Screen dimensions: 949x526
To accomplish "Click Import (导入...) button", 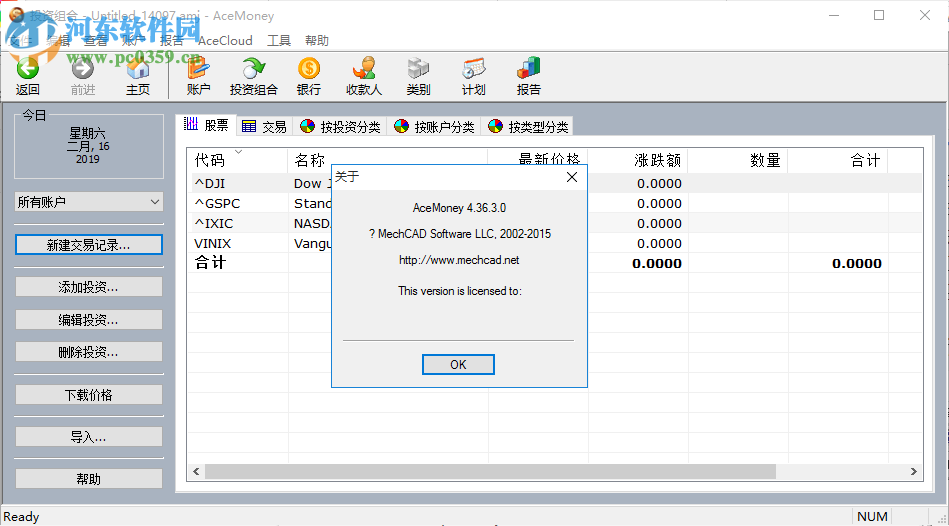I will pyautogui.click(x=89, y=436).
